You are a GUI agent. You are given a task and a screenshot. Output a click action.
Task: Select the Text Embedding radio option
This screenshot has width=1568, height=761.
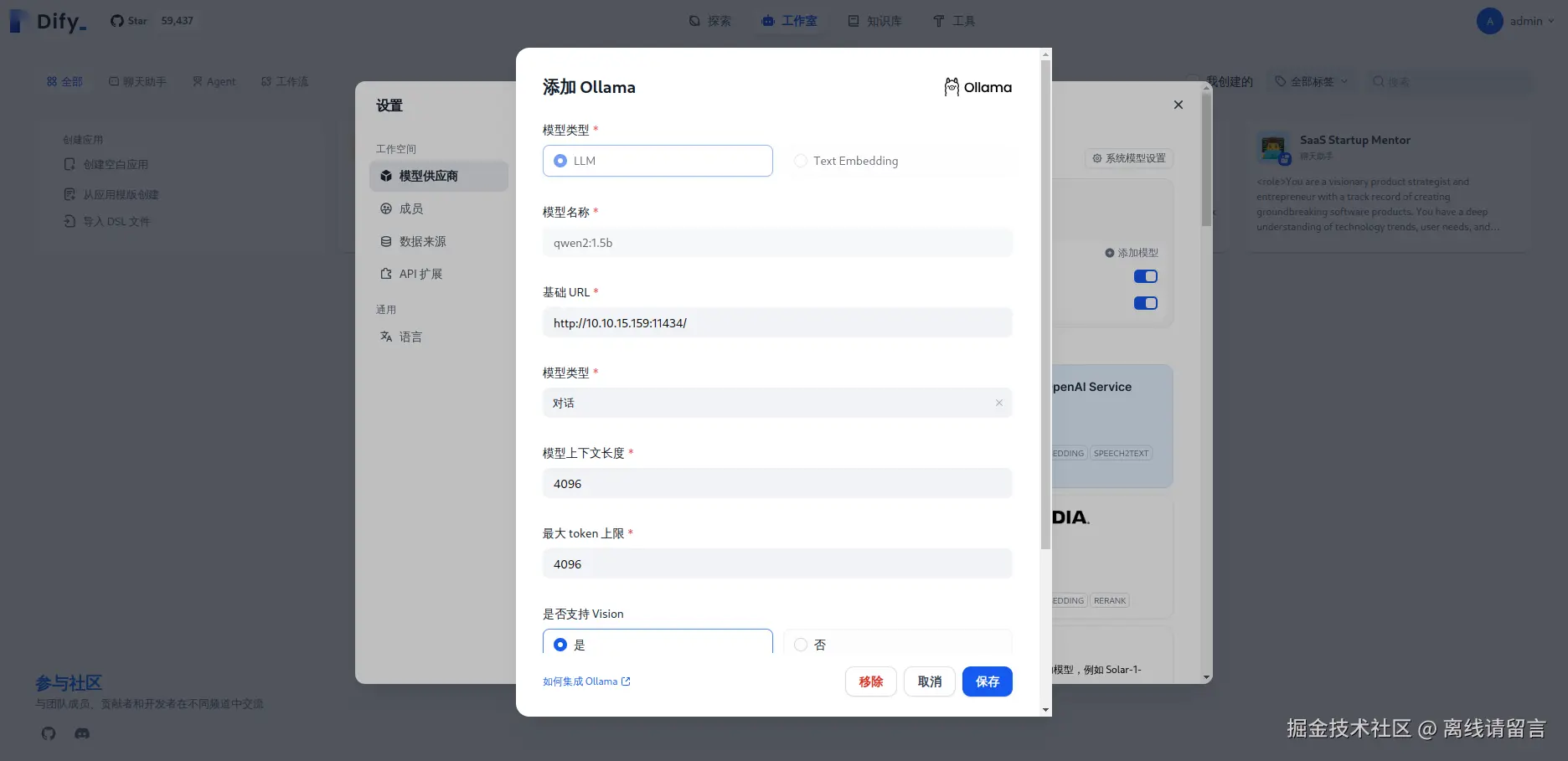tap(801, 161)
